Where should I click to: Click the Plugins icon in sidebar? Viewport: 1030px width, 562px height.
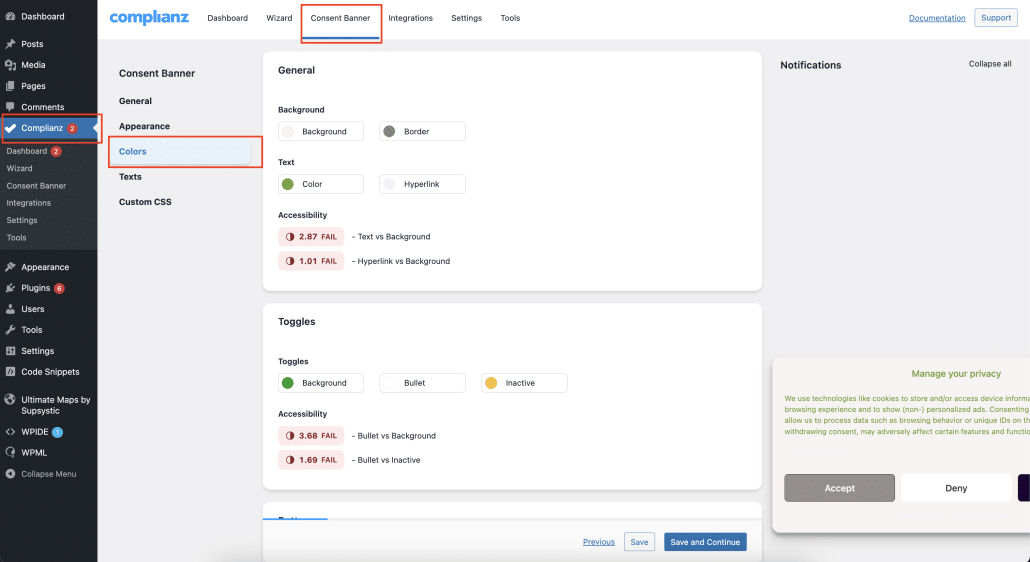(x=11, y=288)
